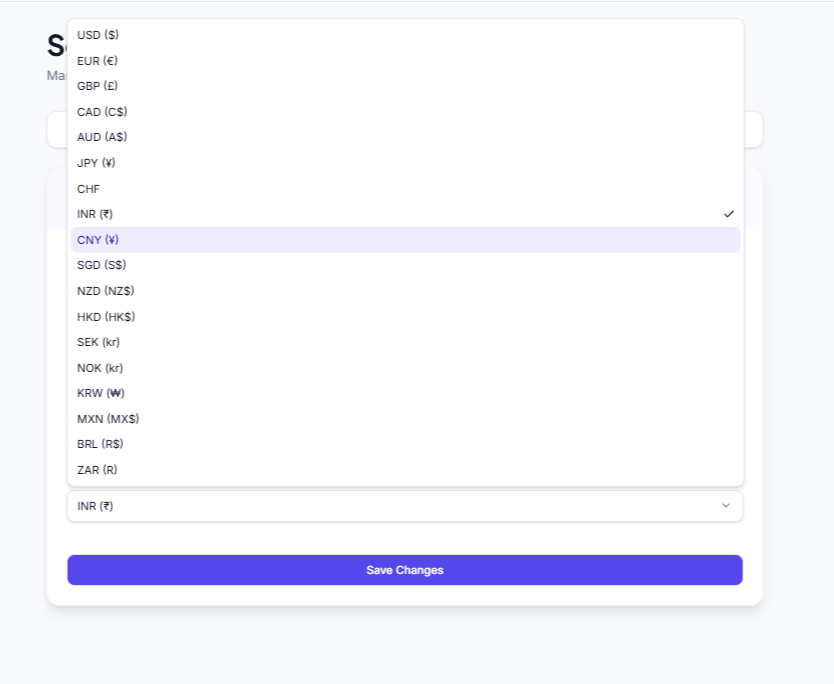The width and height of the screenshot is (834, 684).
Task: Click the Save Changes button
Action: 405,570
